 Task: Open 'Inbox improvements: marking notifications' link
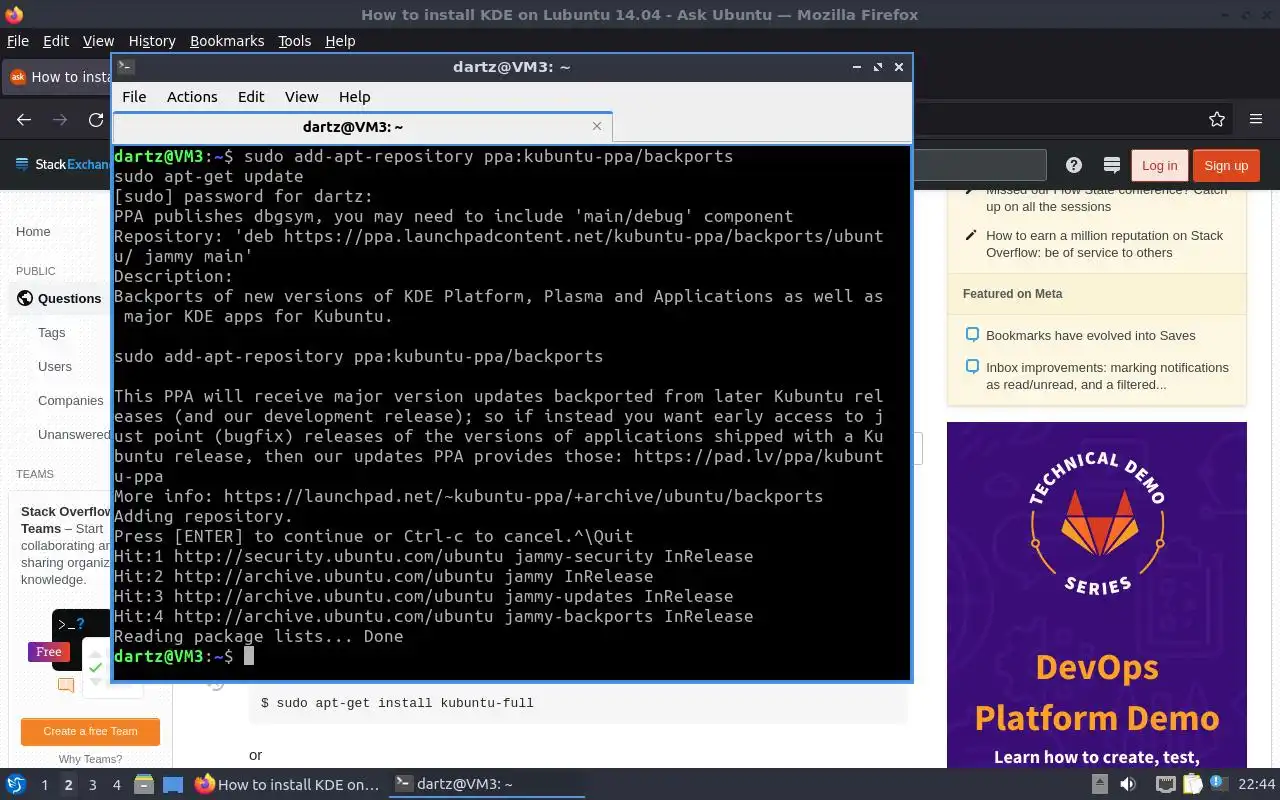tap(1107, 376)
